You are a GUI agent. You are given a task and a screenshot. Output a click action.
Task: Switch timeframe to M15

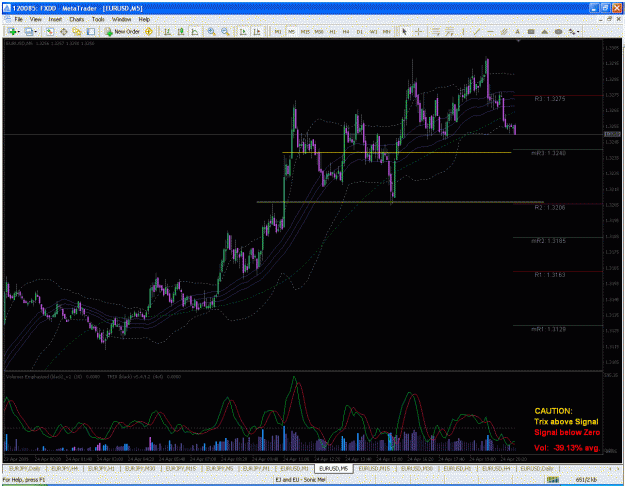(x=305, y=31)
